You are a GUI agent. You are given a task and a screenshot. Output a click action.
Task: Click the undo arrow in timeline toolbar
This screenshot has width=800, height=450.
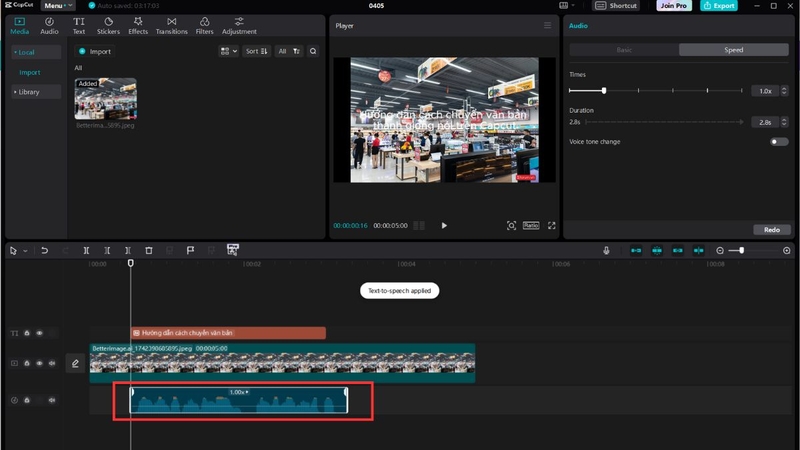tap(44, 251)
